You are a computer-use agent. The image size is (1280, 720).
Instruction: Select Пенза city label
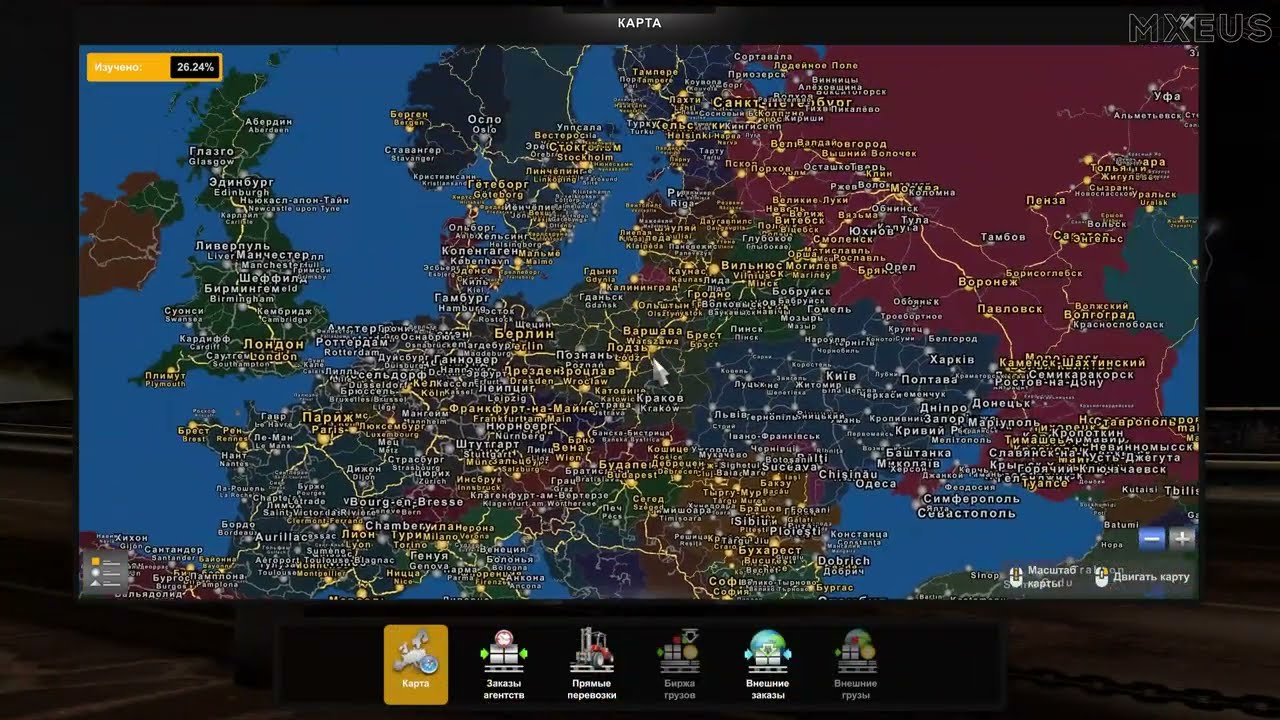[1046, 201]
